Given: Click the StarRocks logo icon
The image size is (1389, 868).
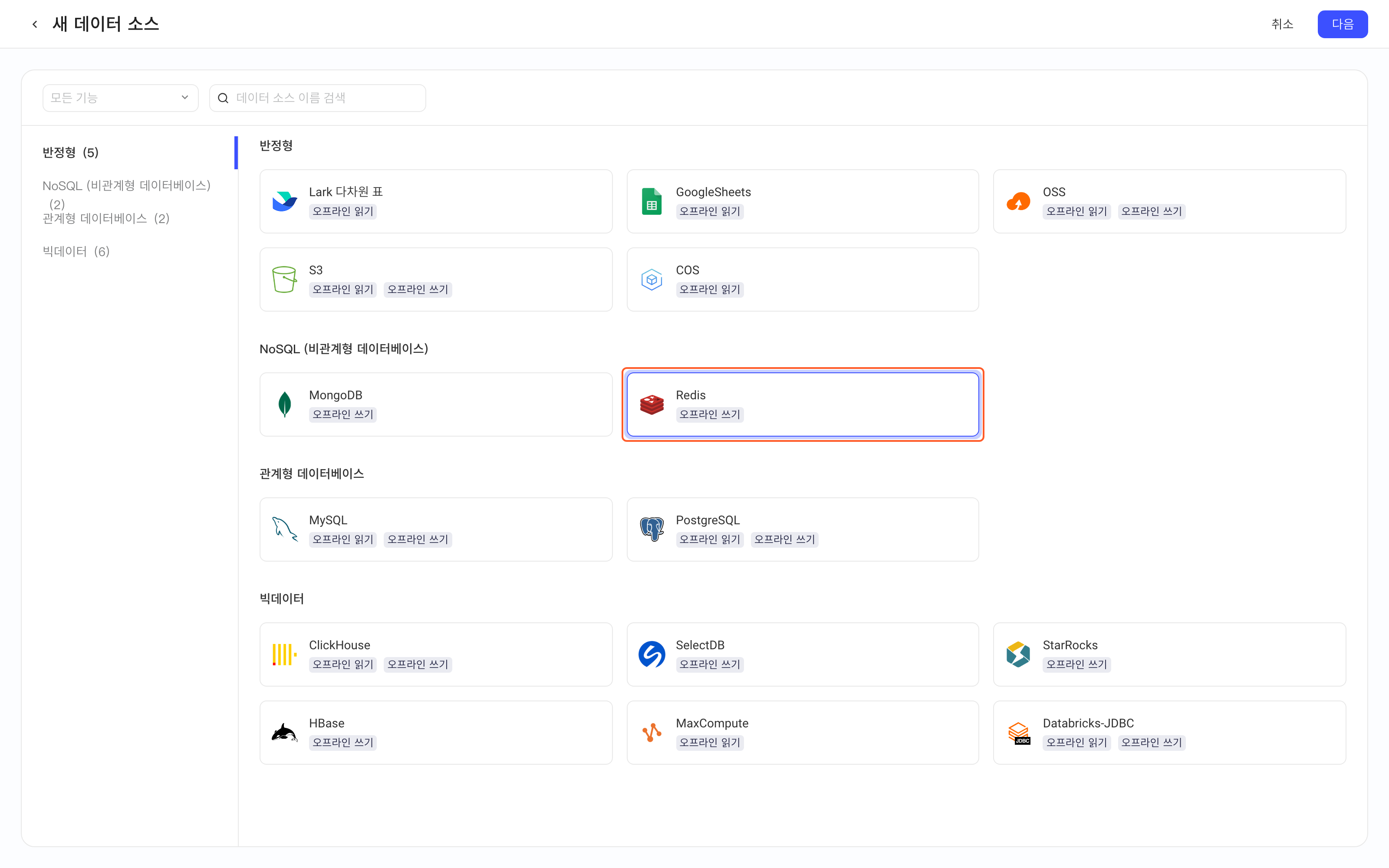Looking at the screenshot, I should 1018,654.
